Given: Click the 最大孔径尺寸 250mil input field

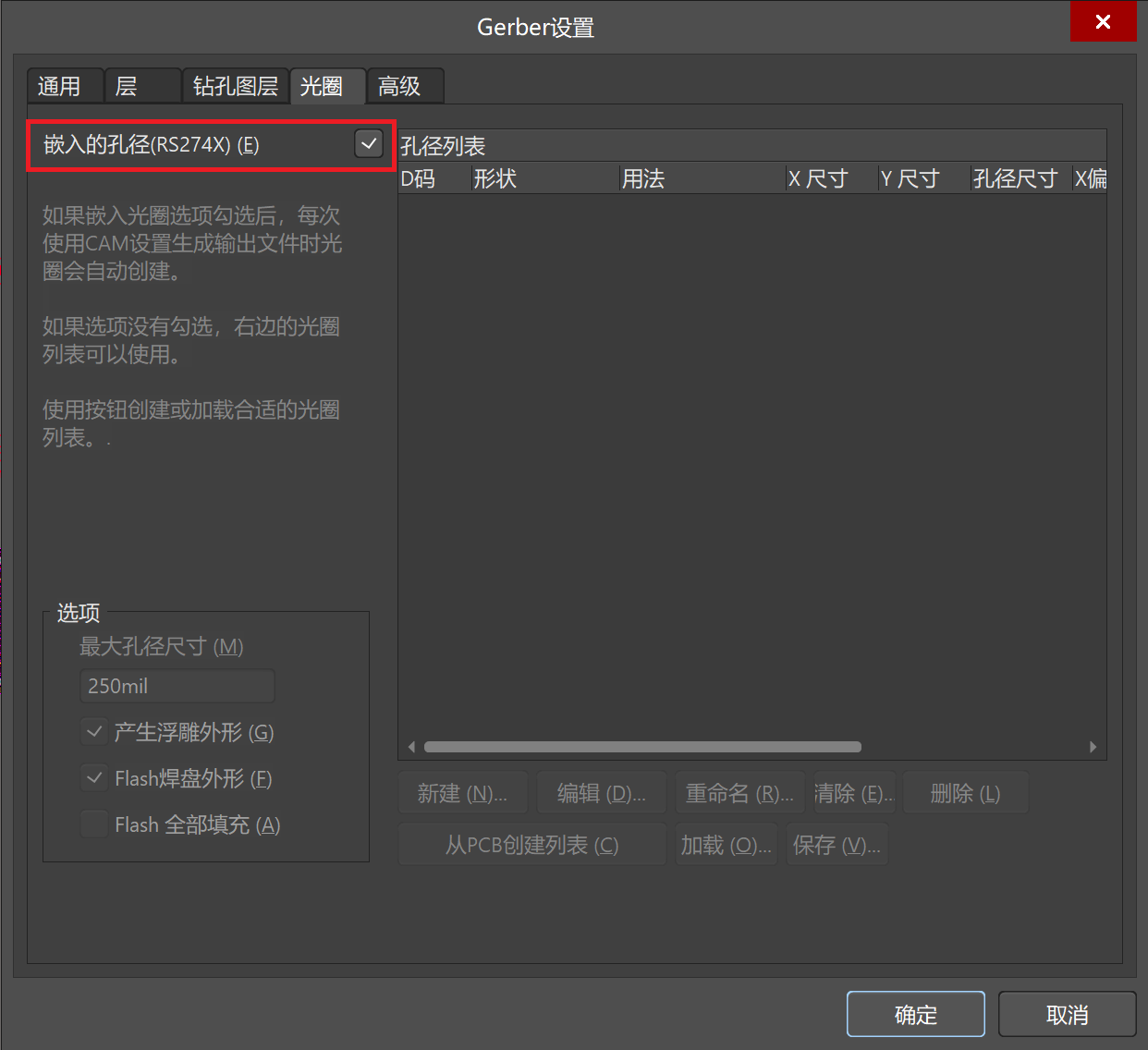Looking at the screenshot, I should [x=177, y=686].
